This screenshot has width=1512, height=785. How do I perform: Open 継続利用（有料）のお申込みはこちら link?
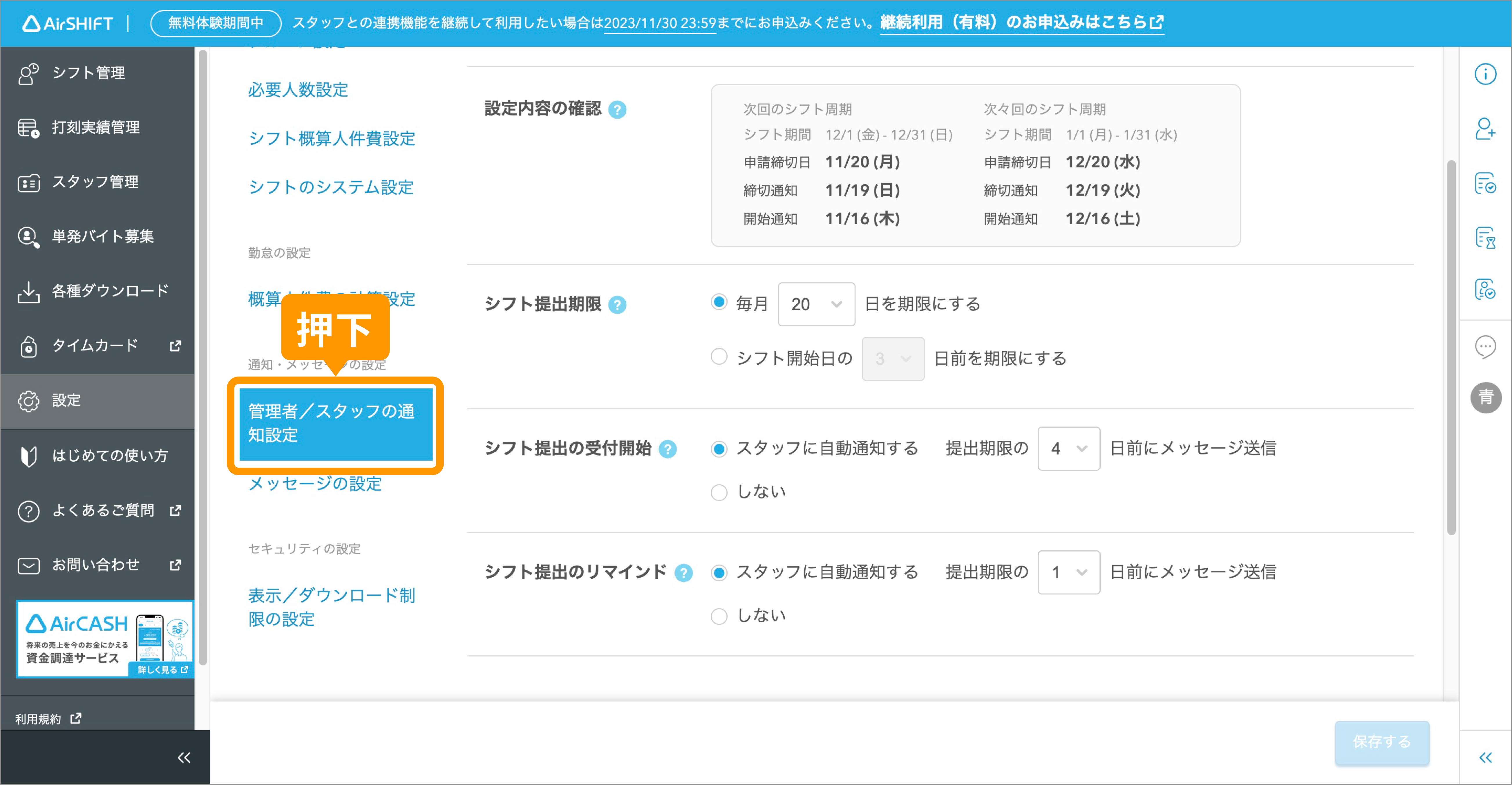[1021, 22]
